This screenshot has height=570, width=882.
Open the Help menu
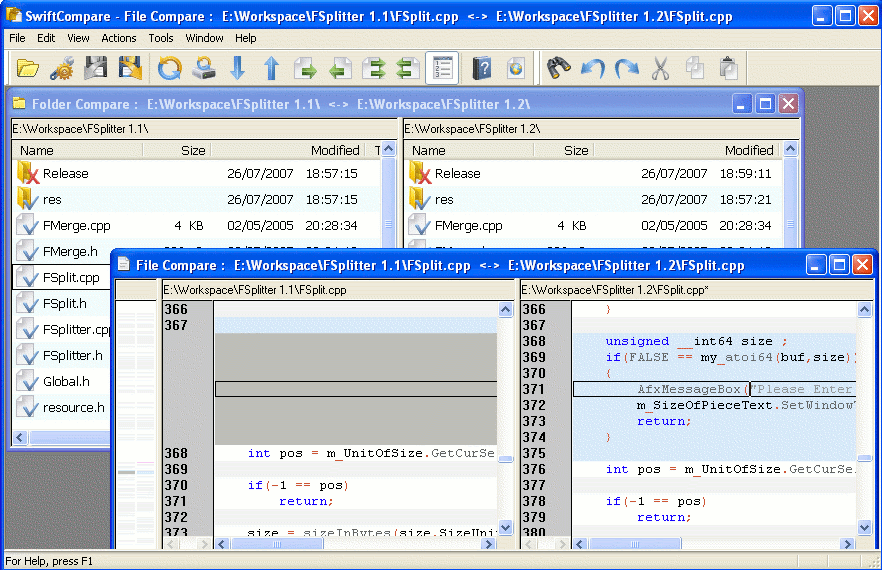pos(246,38)
